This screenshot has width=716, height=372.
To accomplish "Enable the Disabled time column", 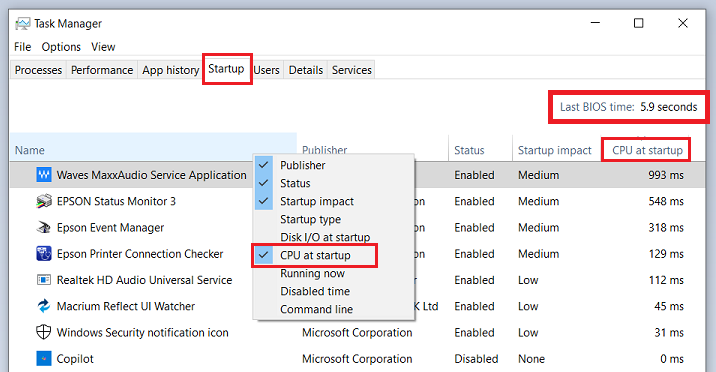I will coord(333,291).
